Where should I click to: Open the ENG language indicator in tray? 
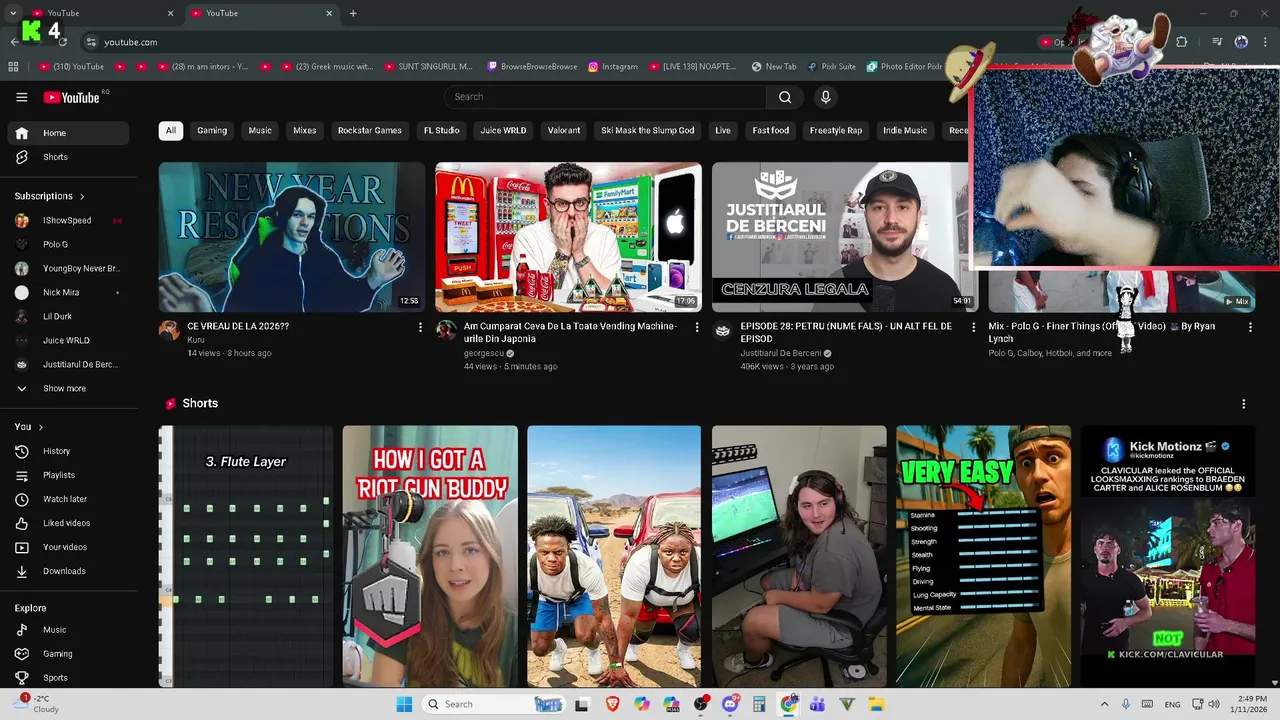tap(1172, 704)
